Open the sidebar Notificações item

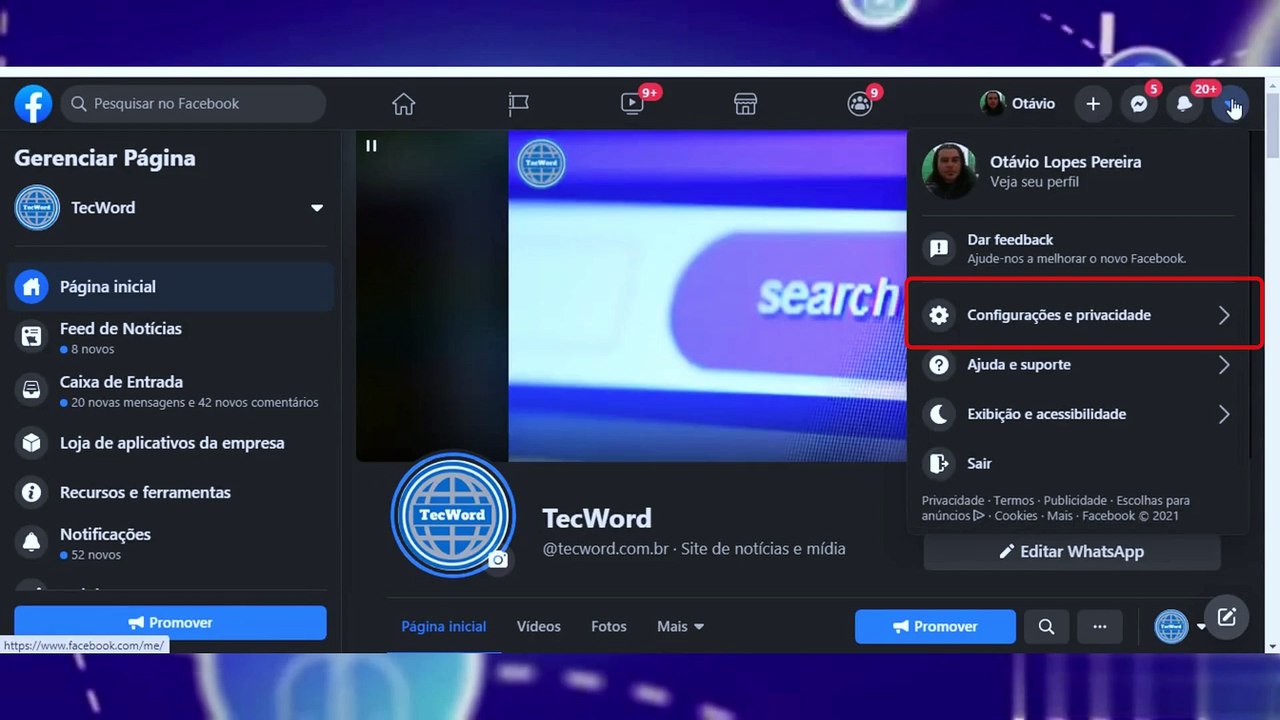[172, 543]
